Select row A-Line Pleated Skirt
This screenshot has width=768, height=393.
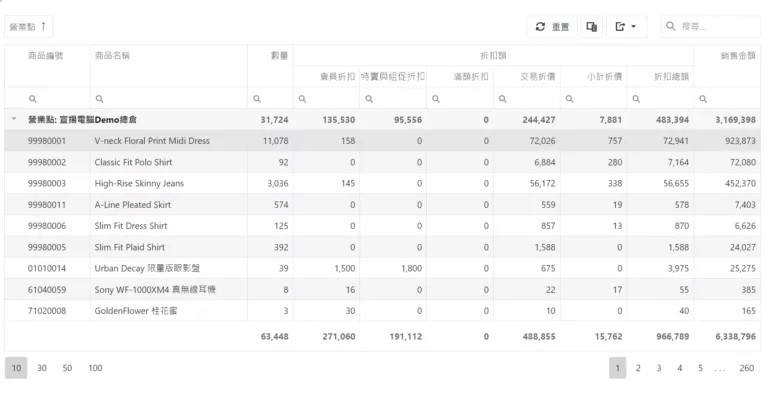click(383, 205)
